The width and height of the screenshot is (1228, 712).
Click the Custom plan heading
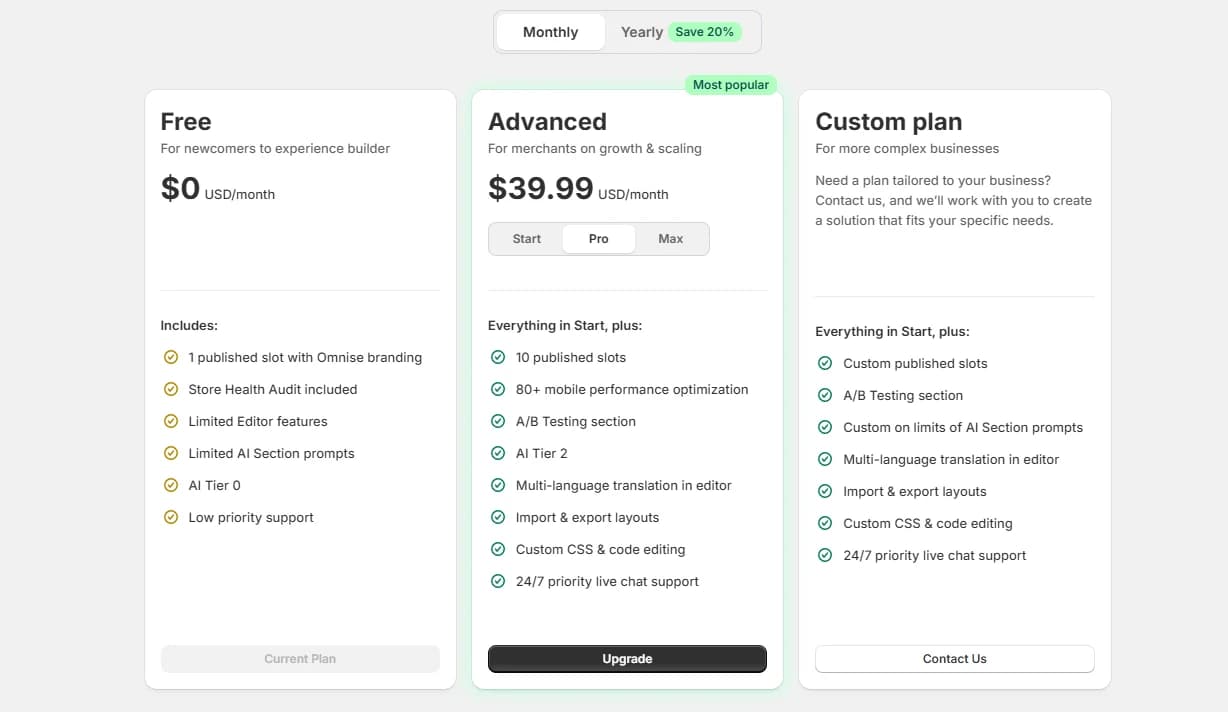point(888,122)
